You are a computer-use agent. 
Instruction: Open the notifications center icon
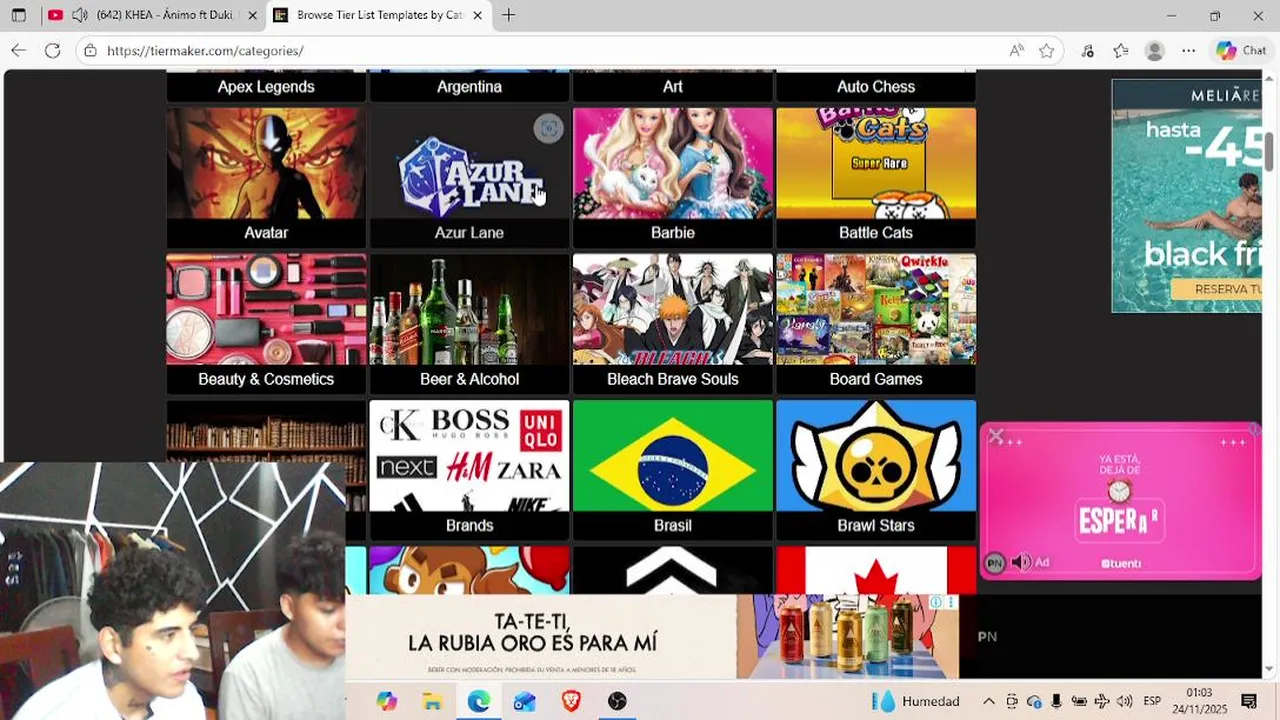click(1249, 701)
